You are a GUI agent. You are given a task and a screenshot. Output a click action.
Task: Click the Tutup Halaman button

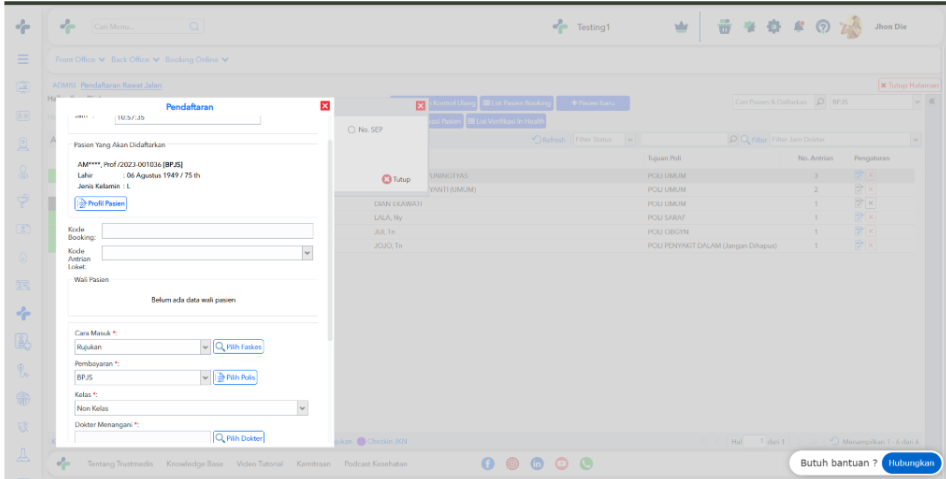(909, 86)
